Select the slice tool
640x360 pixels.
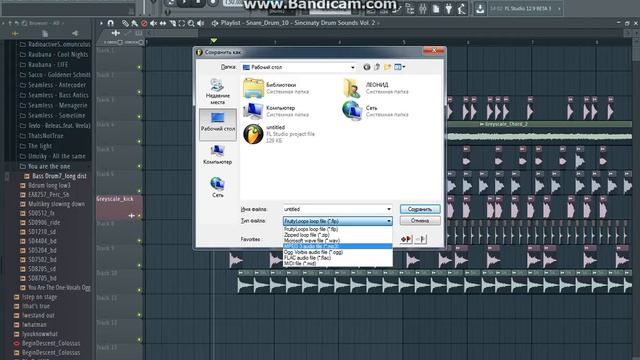tap(173, 23)
